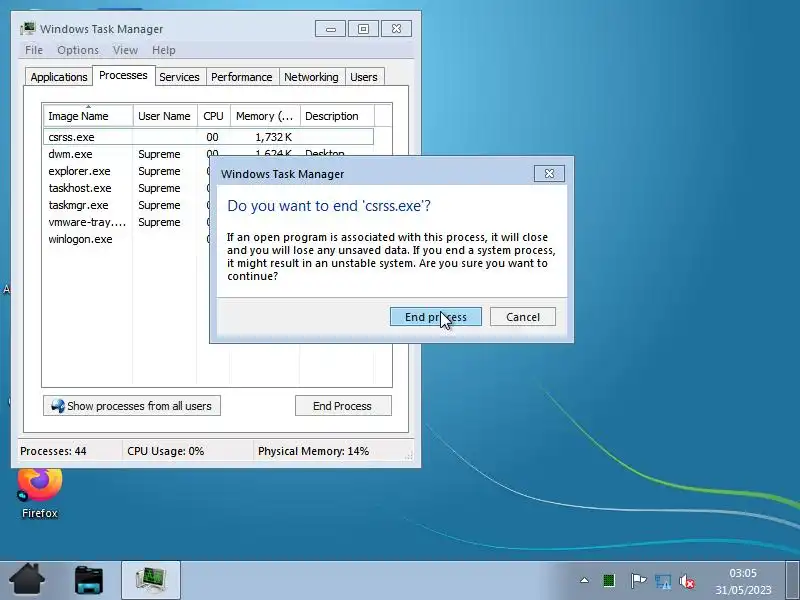Switch to the Performance tab
This screenshot has height=600, width=800.
pyautogui.click(x=241, y=77)
